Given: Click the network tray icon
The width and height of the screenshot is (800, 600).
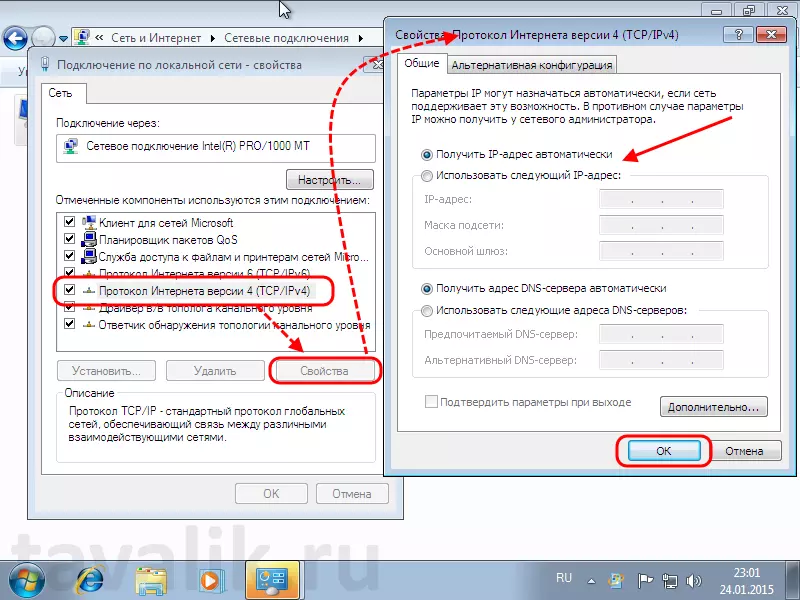Looking at the screenshot, I should coord(669,581).
